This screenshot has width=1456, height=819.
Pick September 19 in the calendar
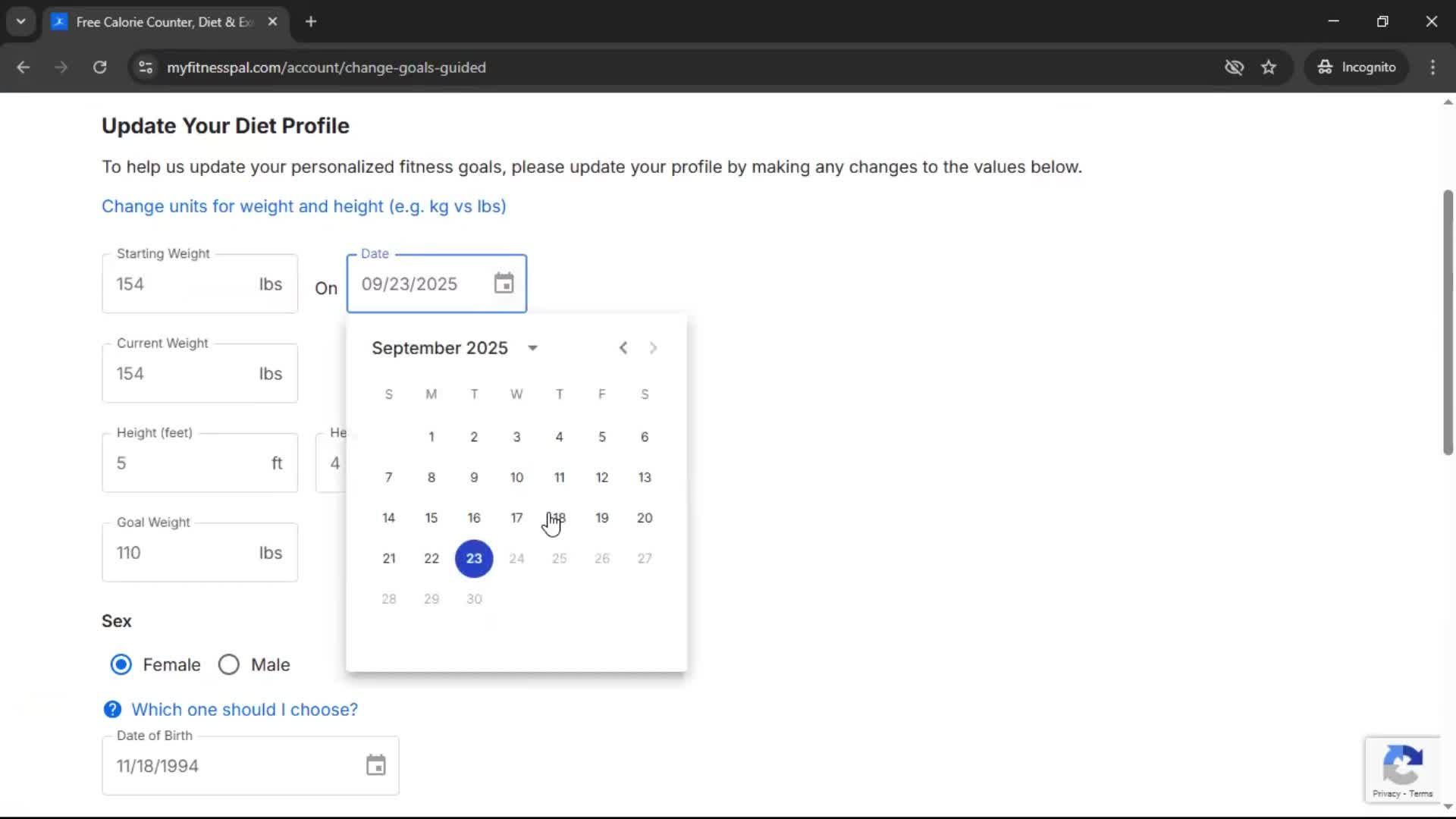602,518
